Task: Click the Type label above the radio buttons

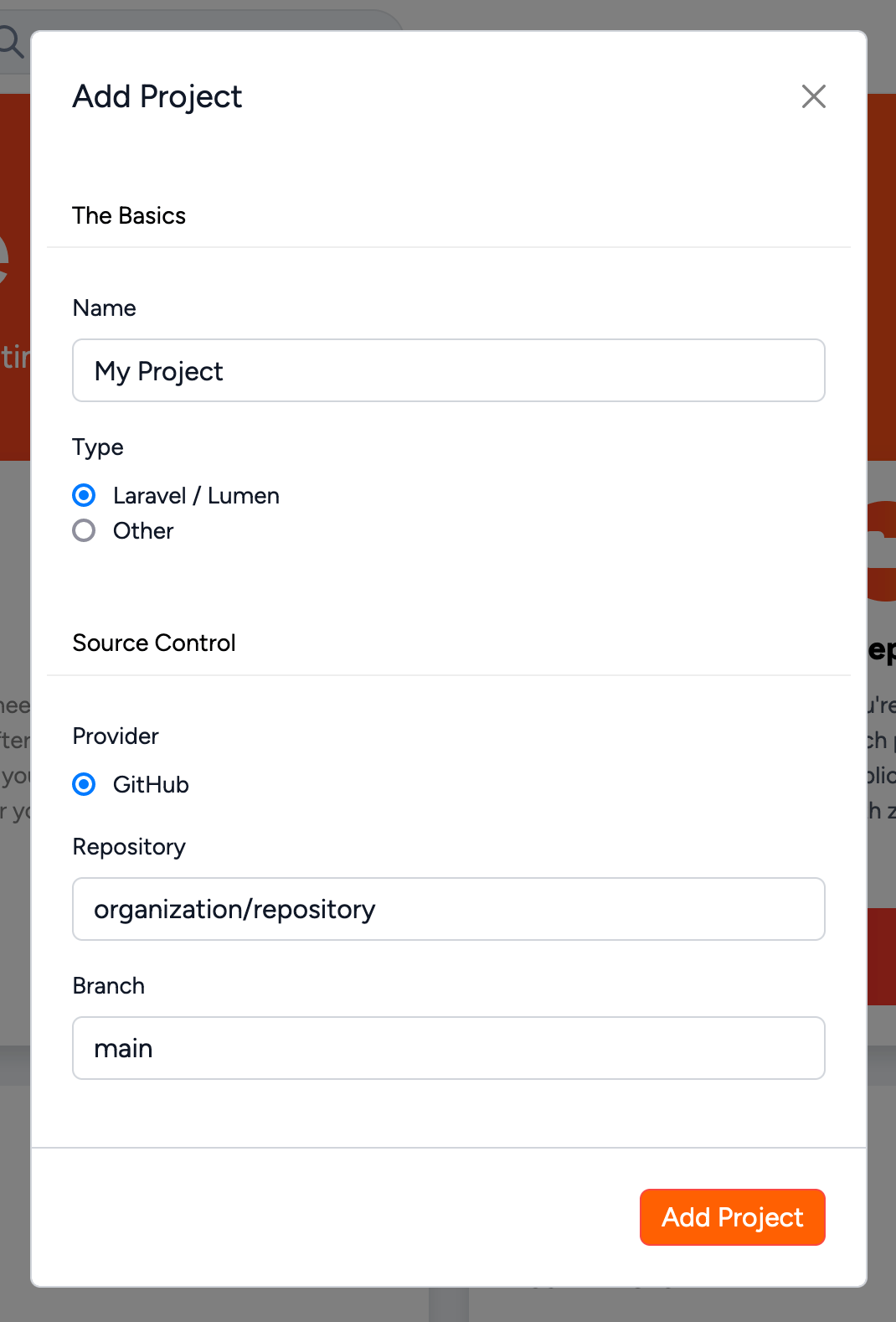Action: [x=97, y=447]
